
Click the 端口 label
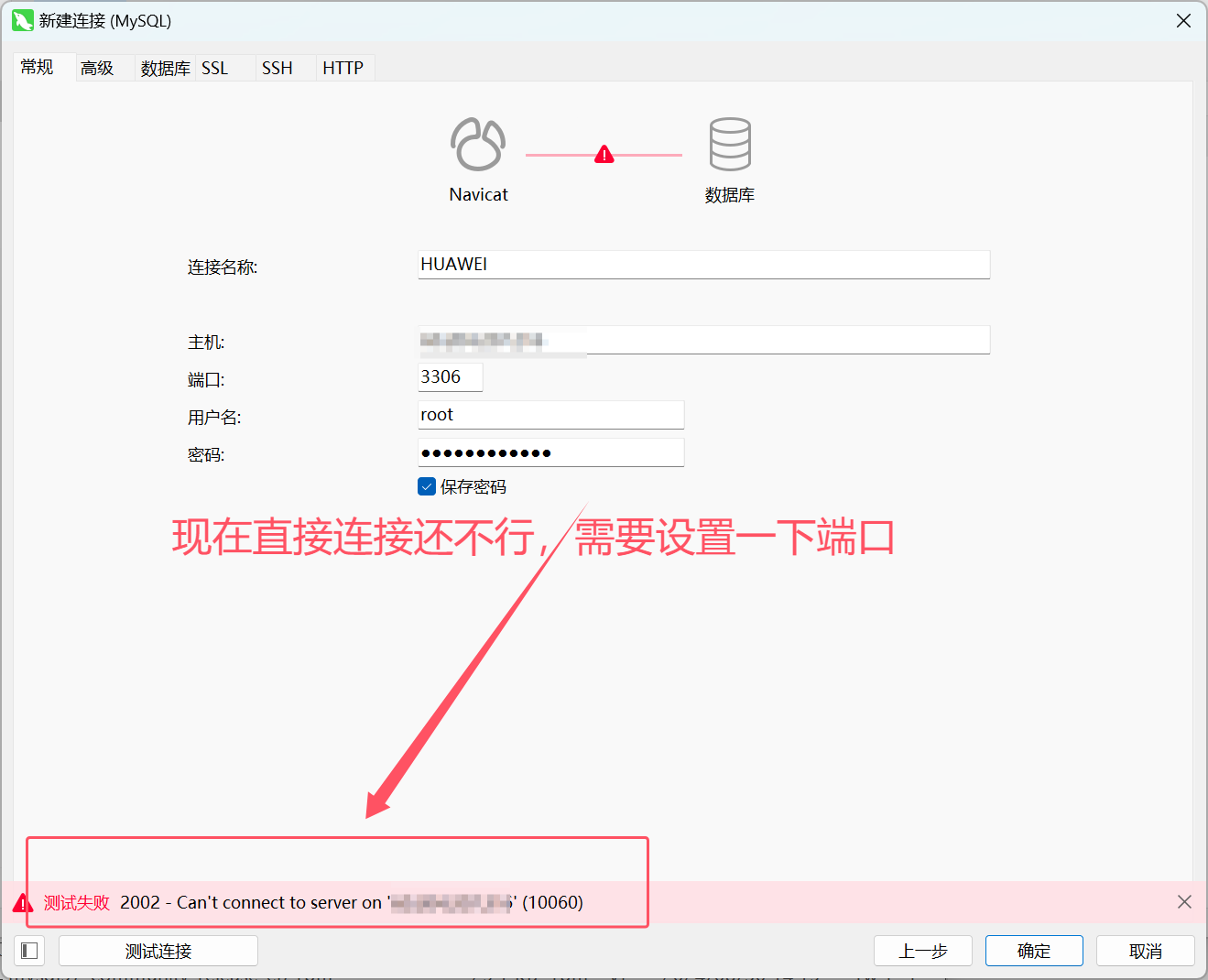click(206, 380)
